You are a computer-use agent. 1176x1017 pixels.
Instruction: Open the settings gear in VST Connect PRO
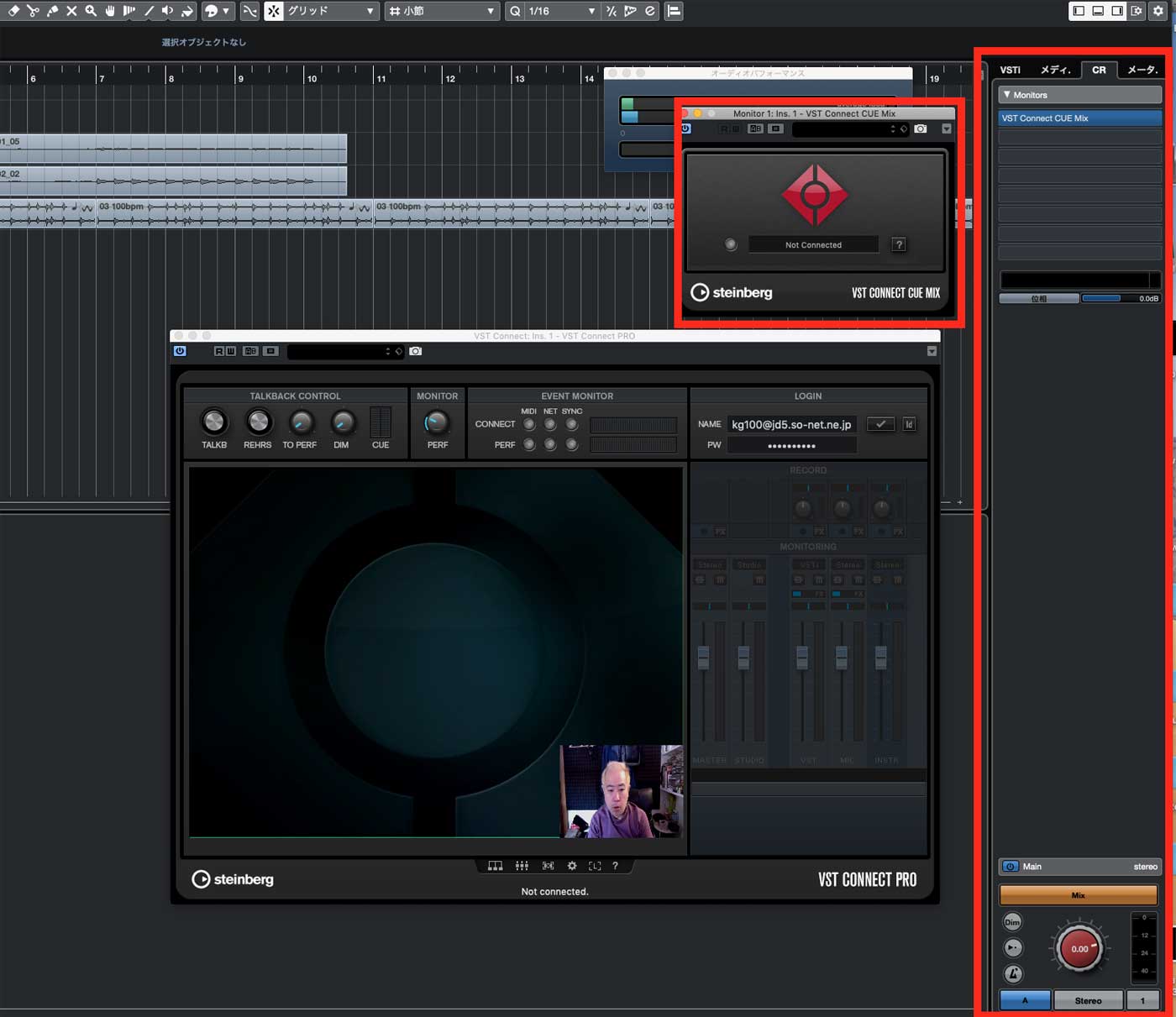pos(572,866)
